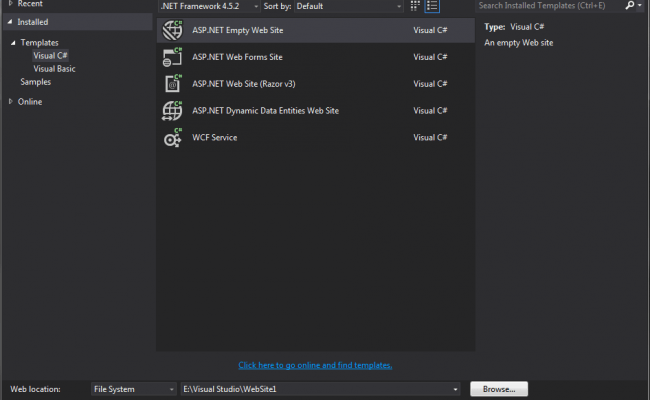The width and height of the screenshot is (650, 400).
Task: Collapse the Installed section
Action: point(10,22)
